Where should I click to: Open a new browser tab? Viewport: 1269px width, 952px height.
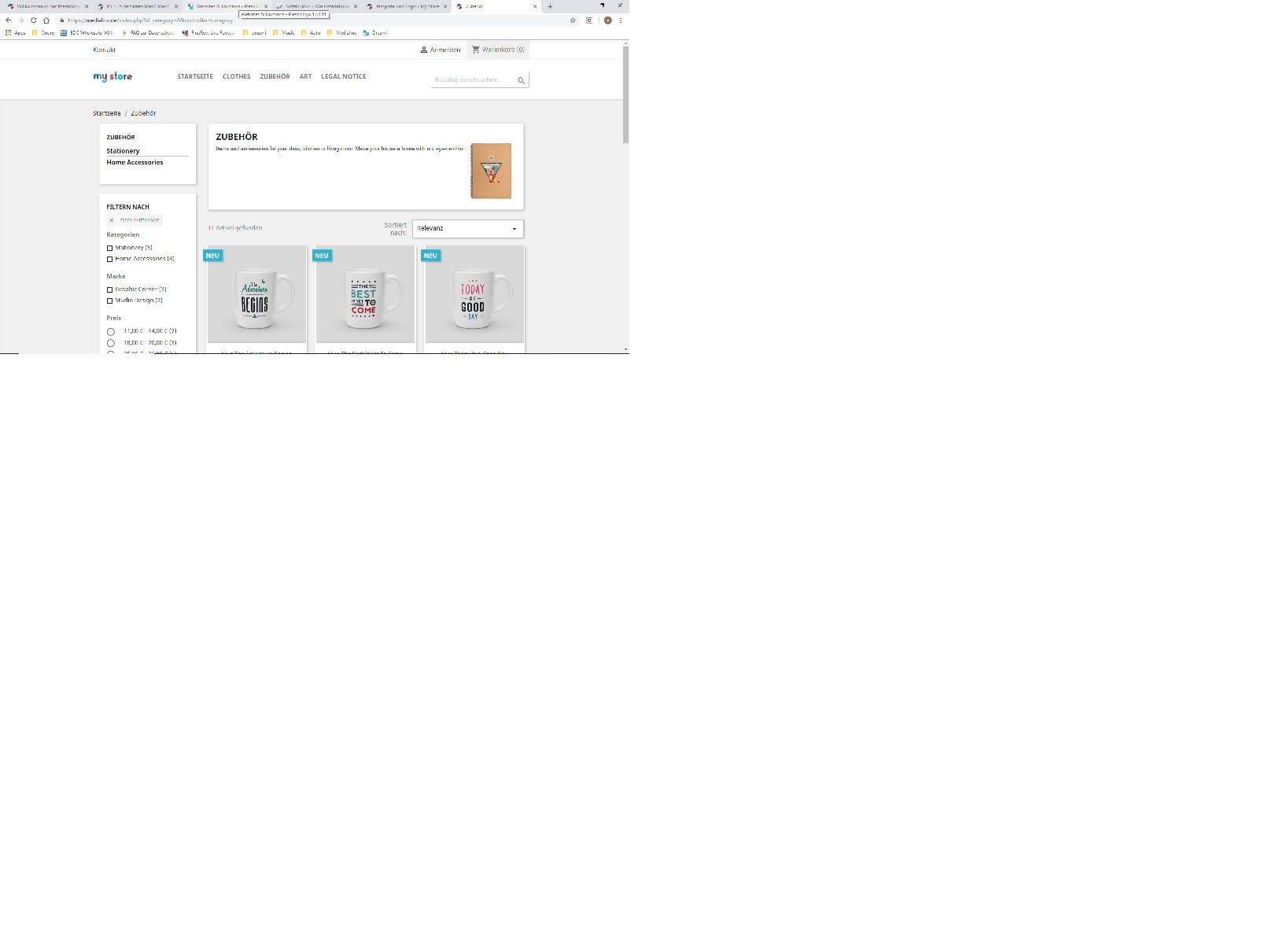550,6
